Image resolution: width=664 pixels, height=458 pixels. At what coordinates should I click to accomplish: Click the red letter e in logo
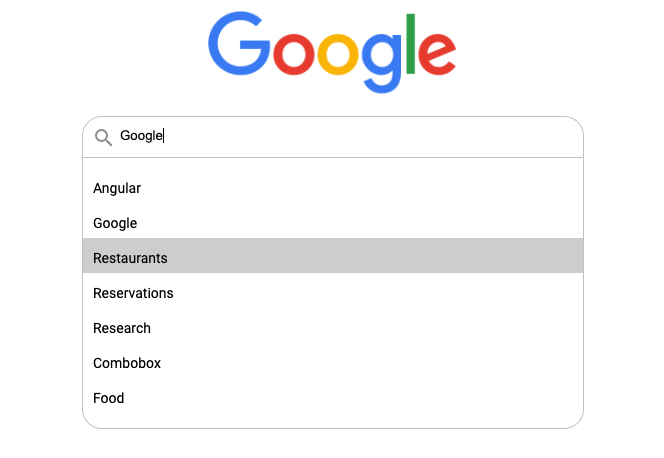tap(437, 54)
